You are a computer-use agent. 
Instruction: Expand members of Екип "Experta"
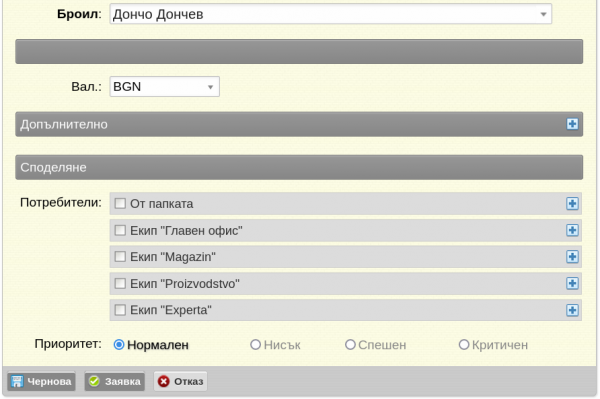[x=572, y=310]
